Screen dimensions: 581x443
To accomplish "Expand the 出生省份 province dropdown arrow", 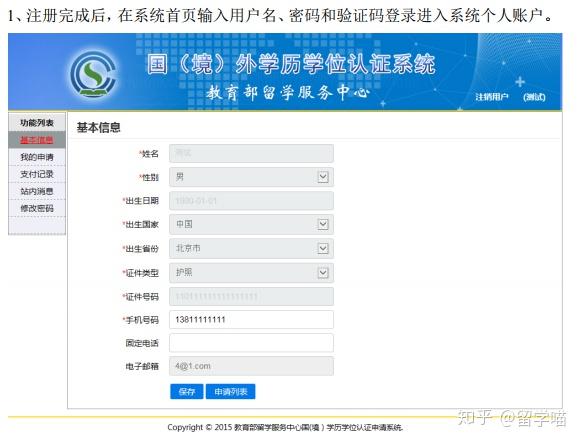I will pos(323,248).
